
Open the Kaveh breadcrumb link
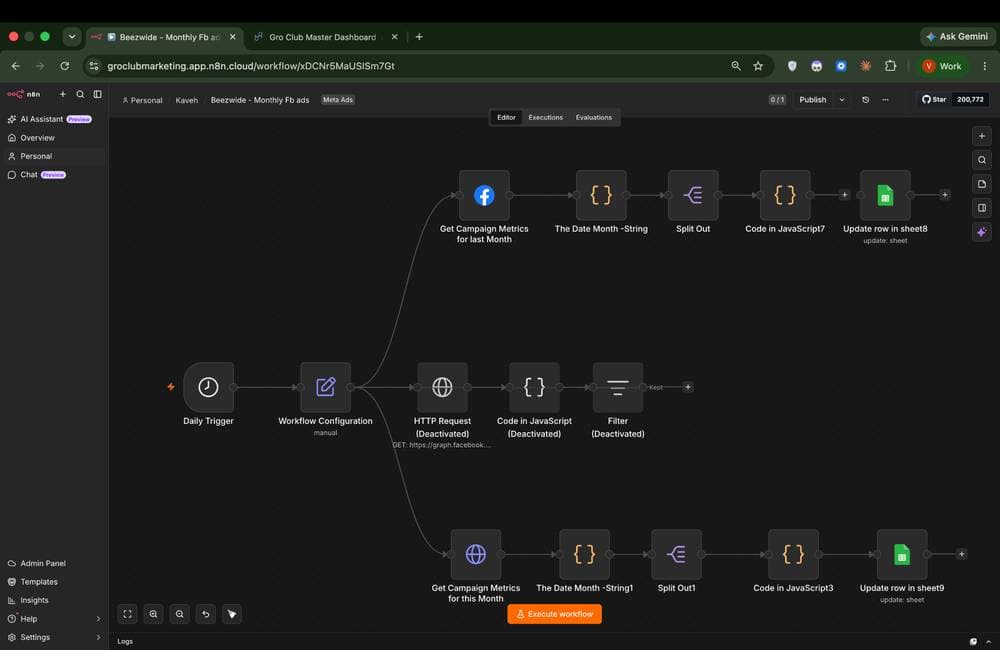pos(187,100)
